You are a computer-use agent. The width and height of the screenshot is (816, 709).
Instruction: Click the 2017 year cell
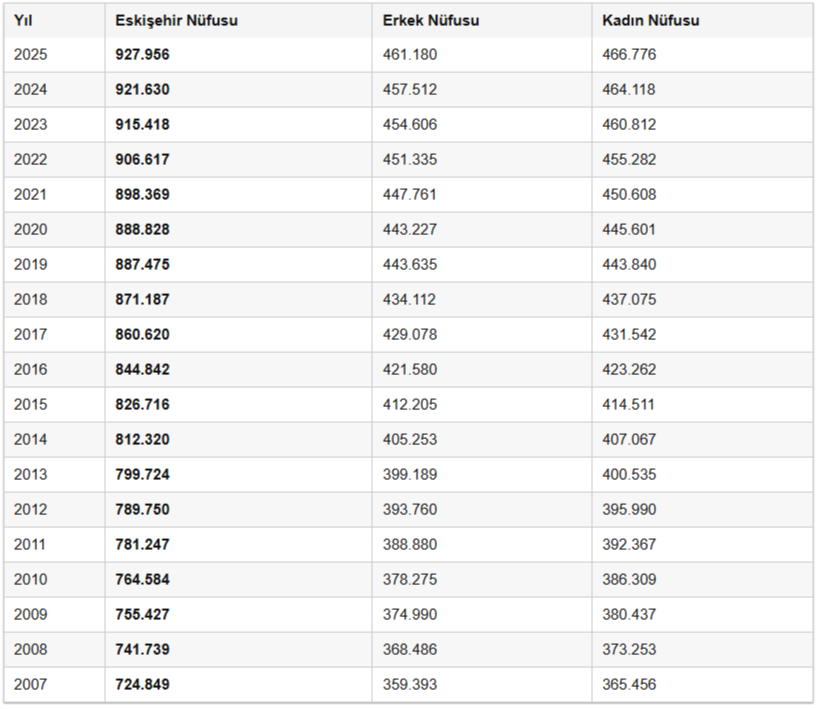pyautogui.click(x=30, y=334)
